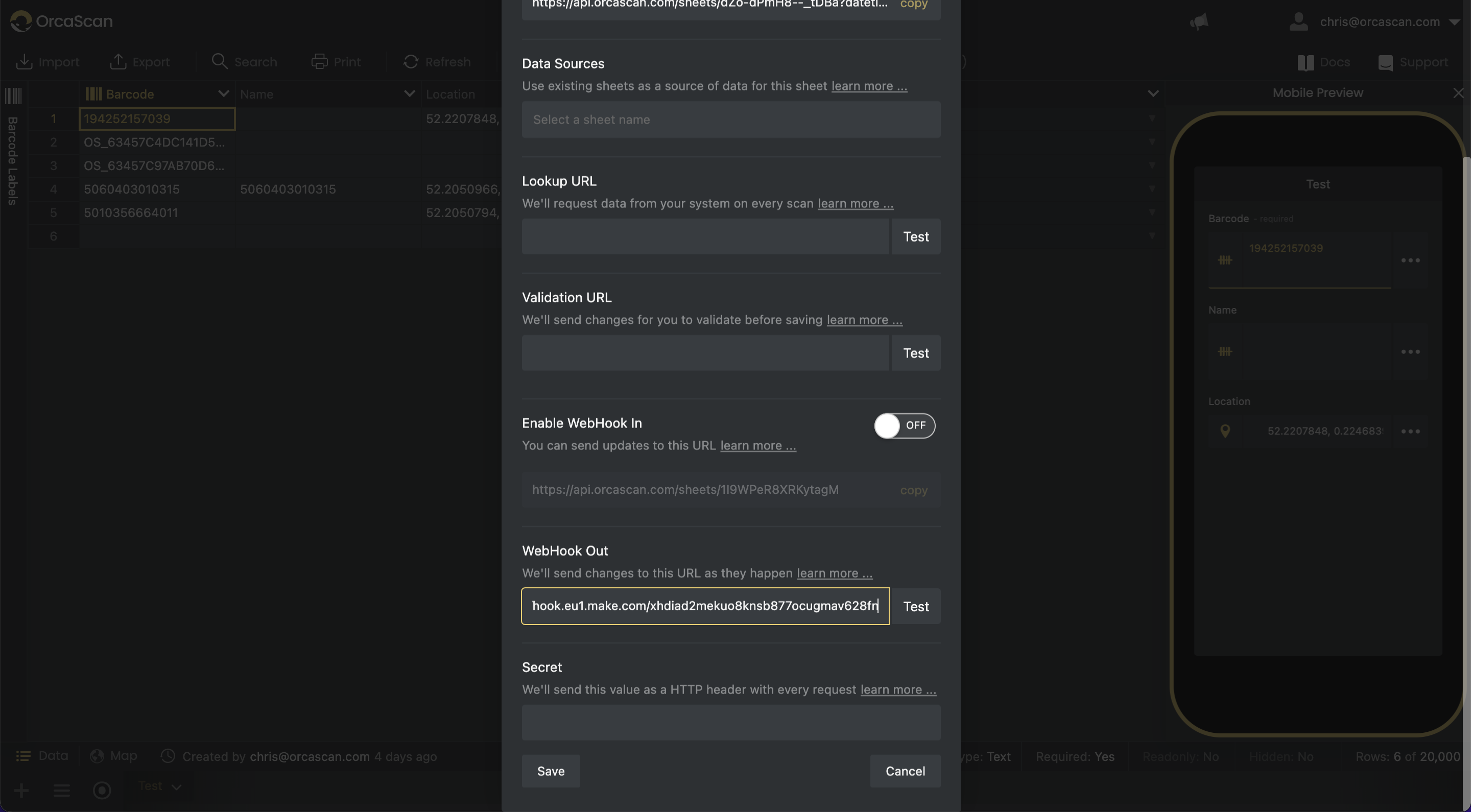Click the Save button
This screenshot has height=812, width=1471.
550,770
